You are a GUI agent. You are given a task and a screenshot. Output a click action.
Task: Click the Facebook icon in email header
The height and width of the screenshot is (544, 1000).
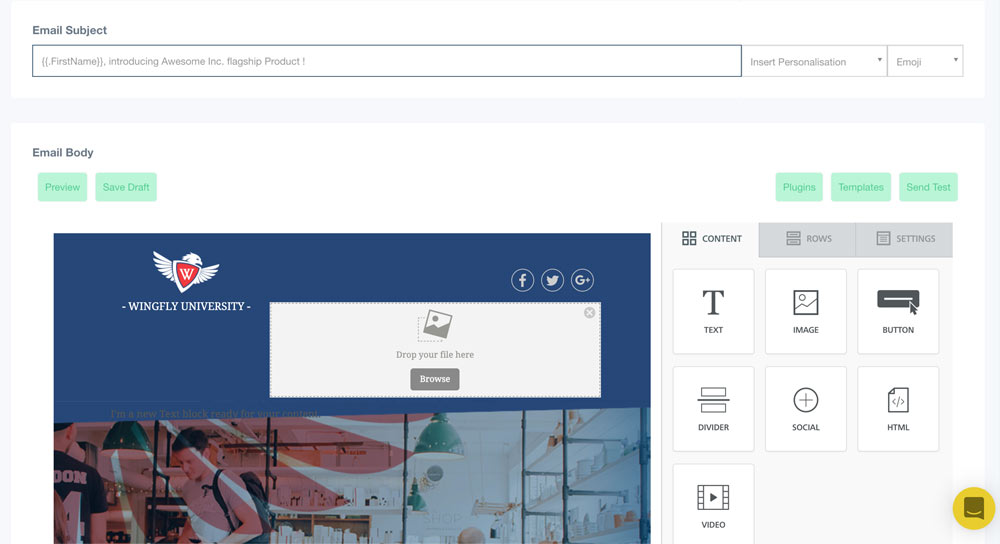[522, 280]
